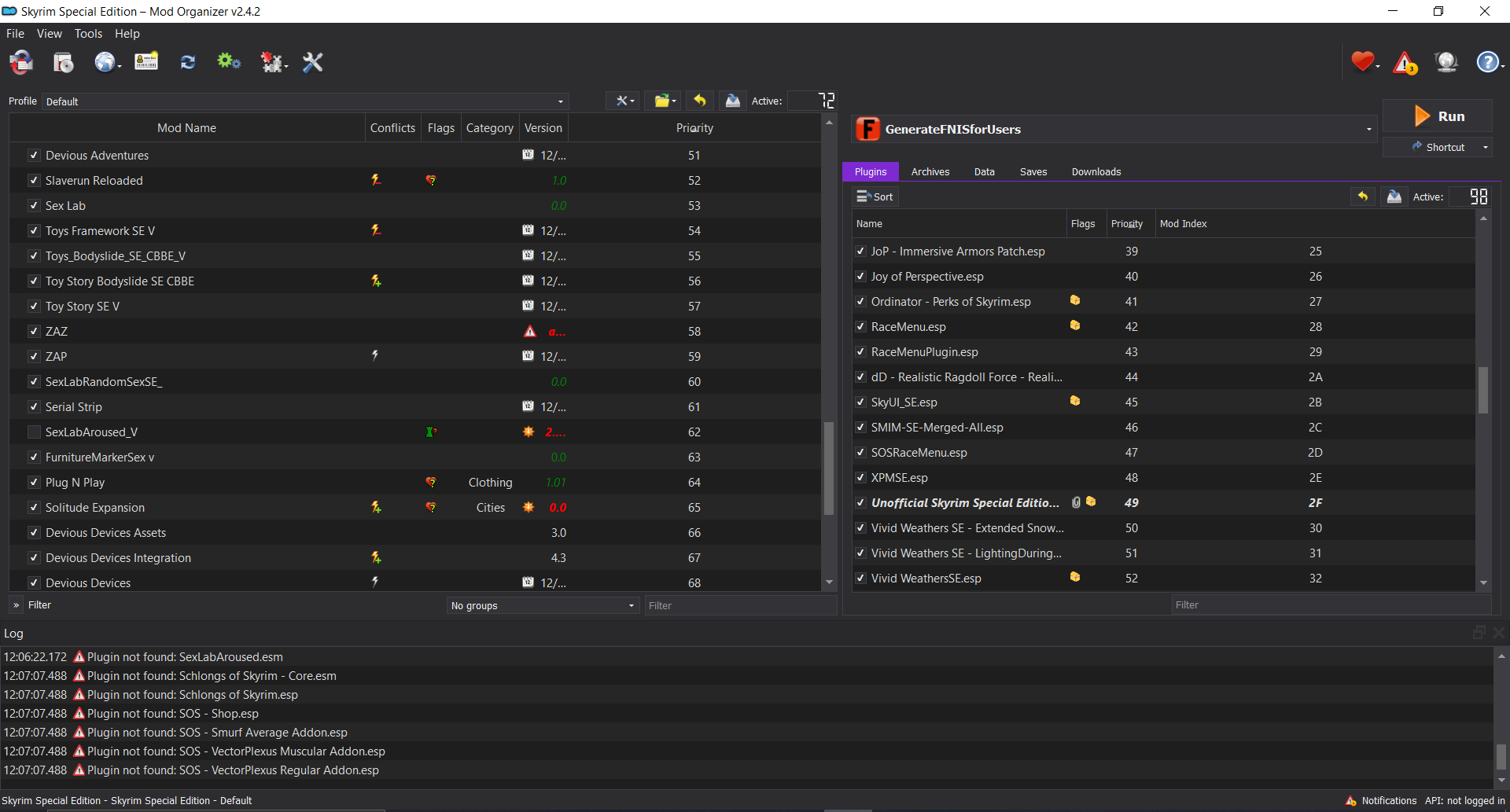Toggle the ZAP mod checkbox
The width and height of the screenshot is (1510, 812).
34,357
